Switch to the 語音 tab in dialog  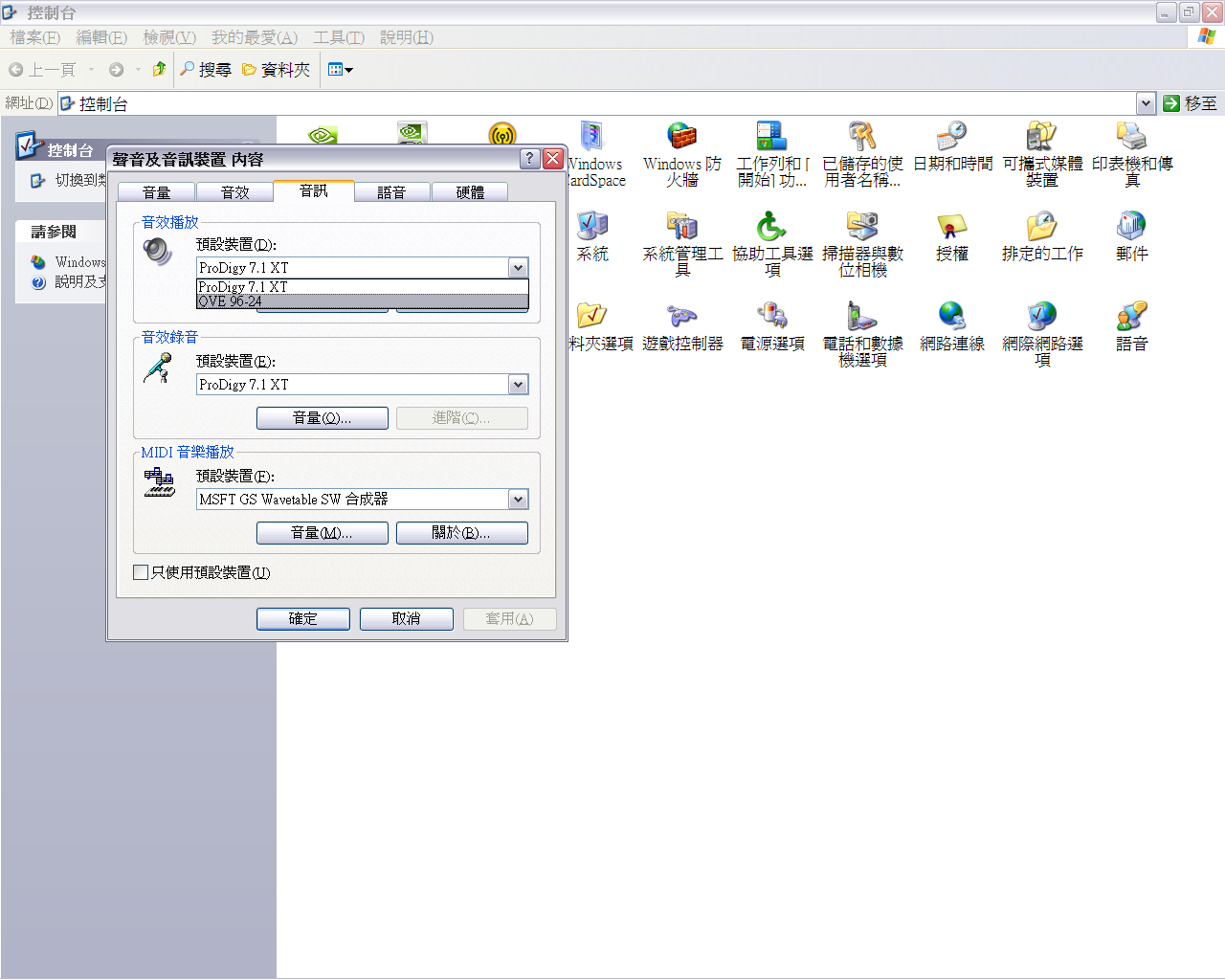click(x=391, y=192)
